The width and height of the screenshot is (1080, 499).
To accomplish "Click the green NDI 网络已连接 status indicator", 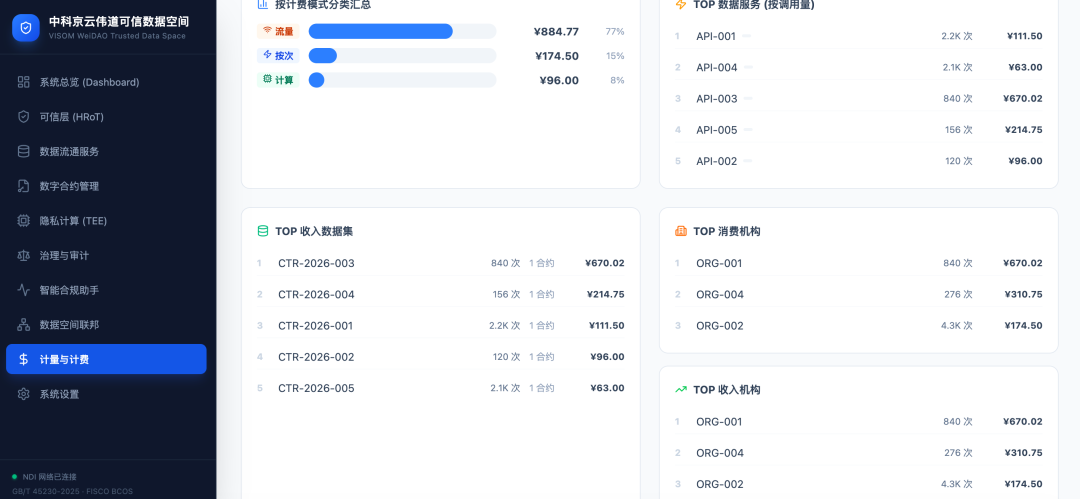I will 14,476.
